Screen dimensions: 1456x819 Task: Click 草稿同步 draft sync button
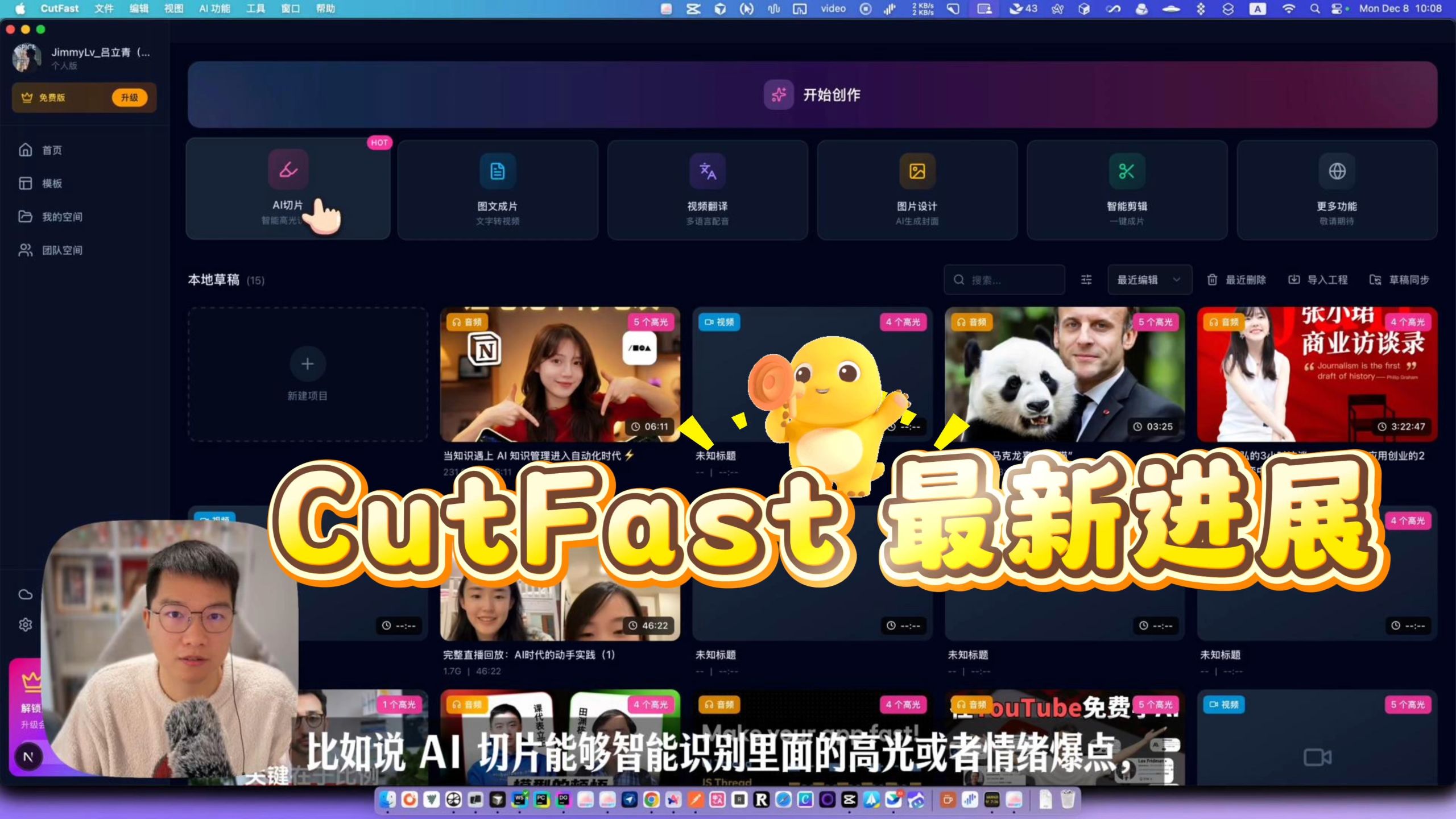click(x=1400, y=280)
